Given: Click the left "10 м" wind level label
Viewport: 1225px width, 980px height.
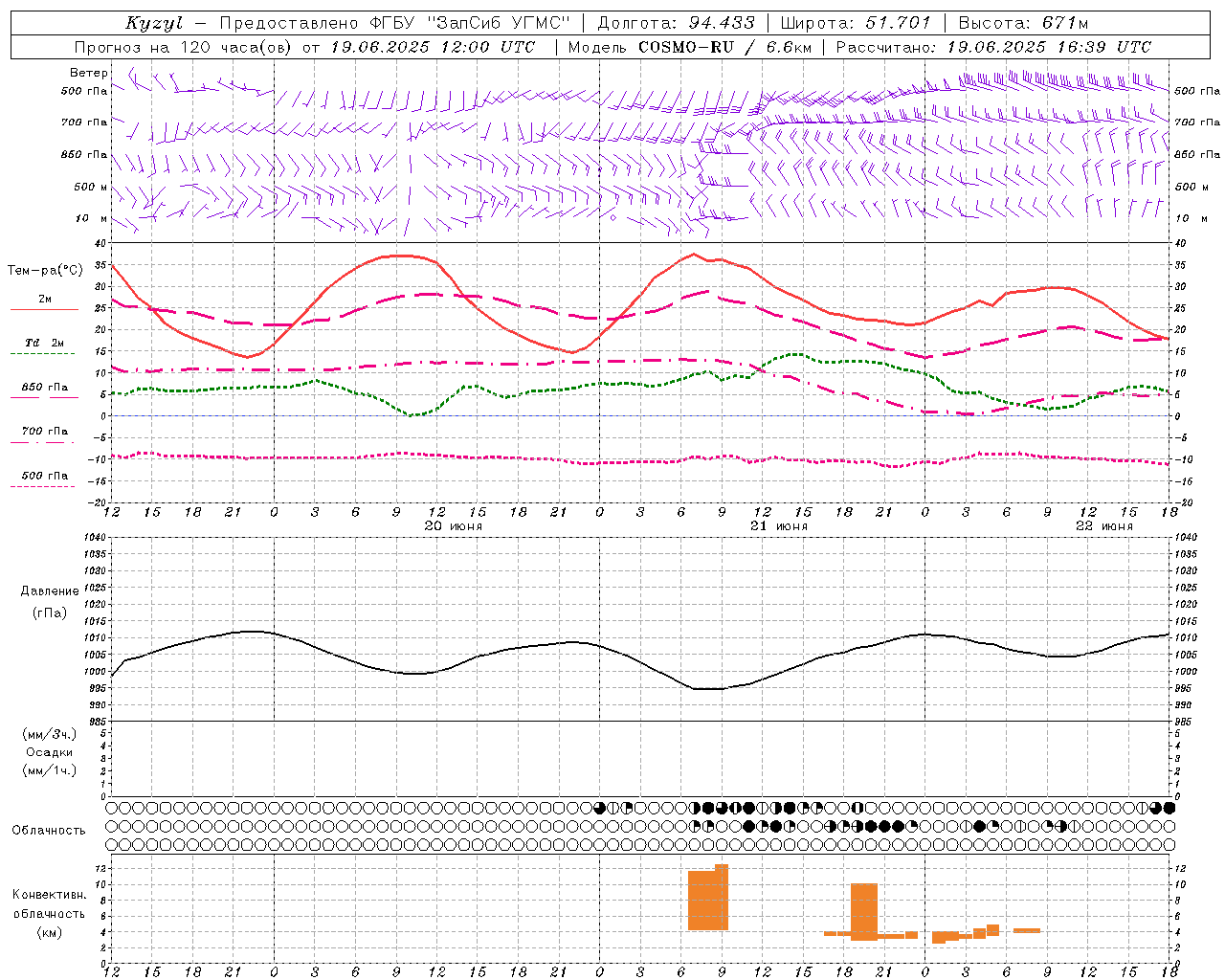Looking at the screenshot, I should point(91,218).
